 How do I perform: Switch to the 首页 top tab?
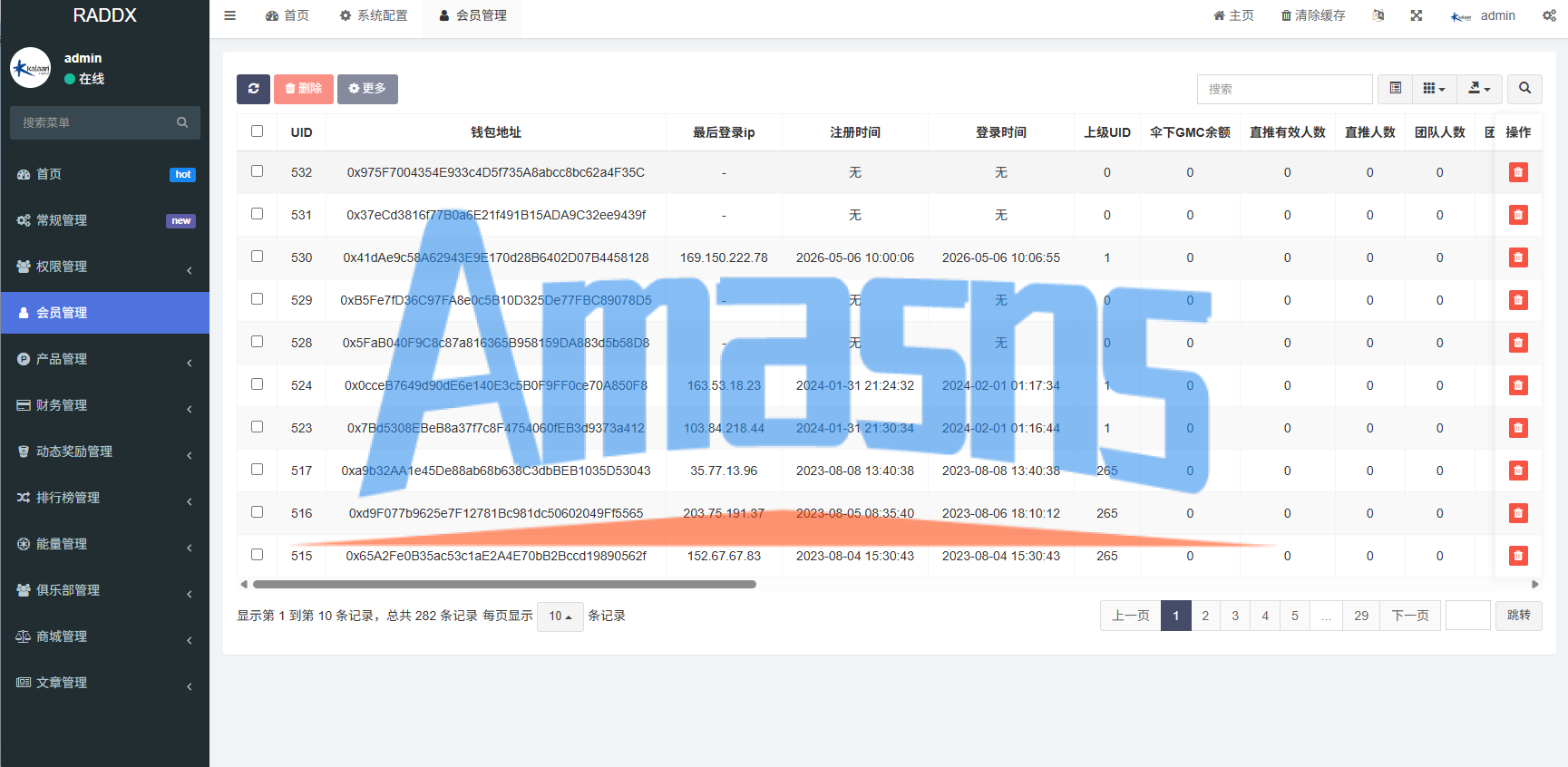tap(287, 15)
